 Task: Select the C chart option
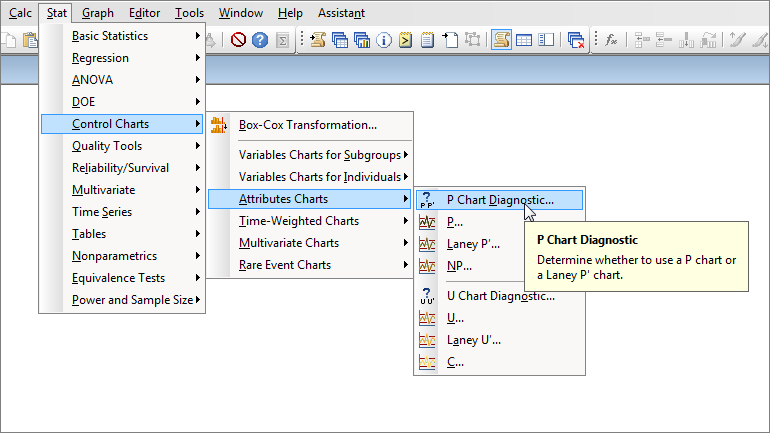tap(455, 362)
